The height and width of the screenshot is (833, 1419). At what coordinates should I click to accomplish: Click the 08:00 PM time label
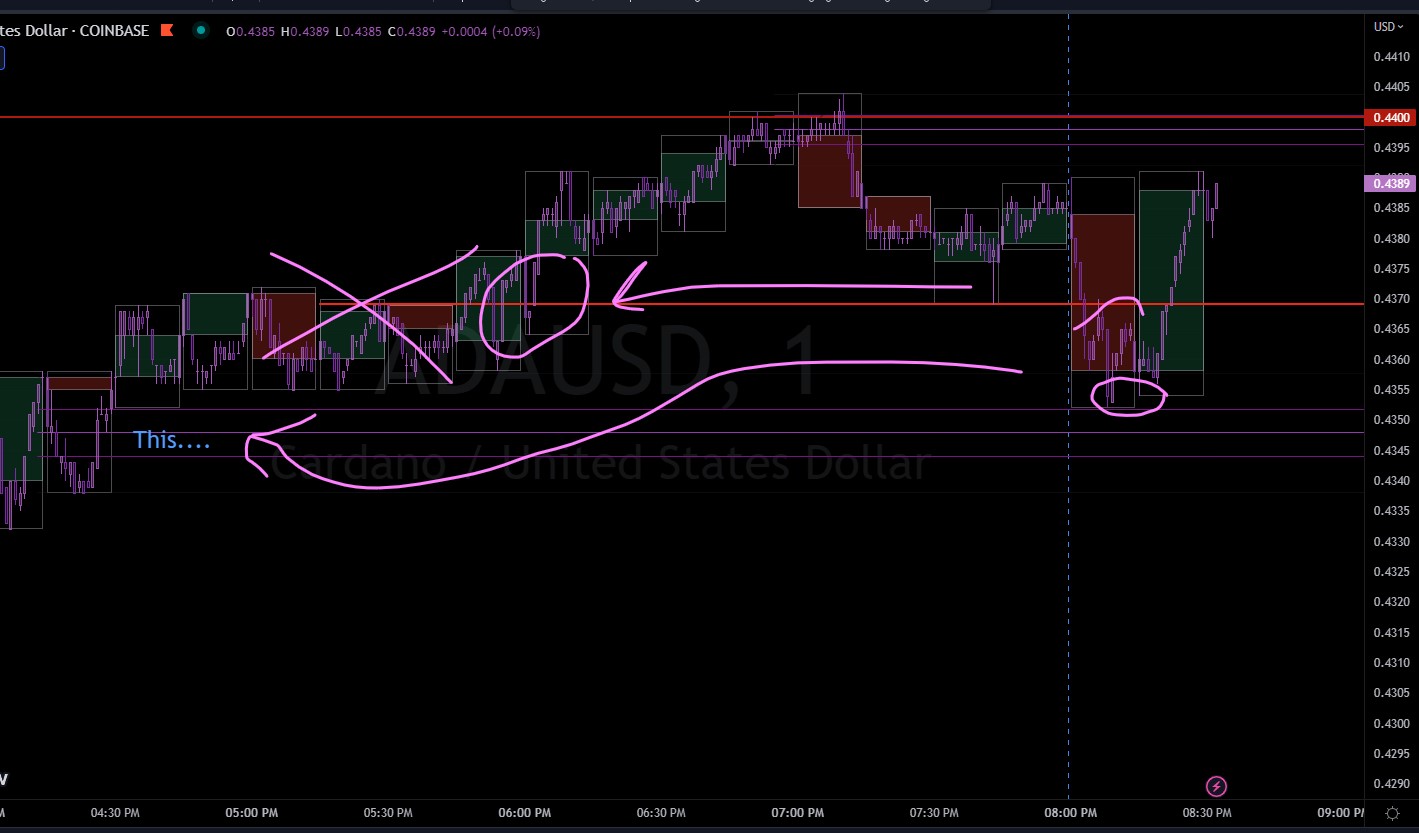pos(1070,813)
